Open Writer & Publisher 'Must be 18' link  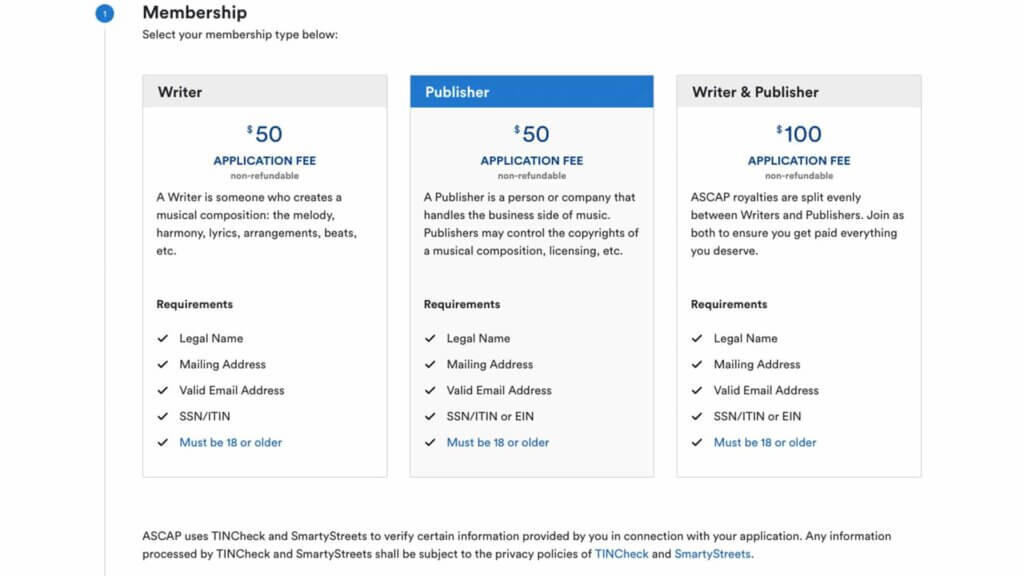(765, 442)
